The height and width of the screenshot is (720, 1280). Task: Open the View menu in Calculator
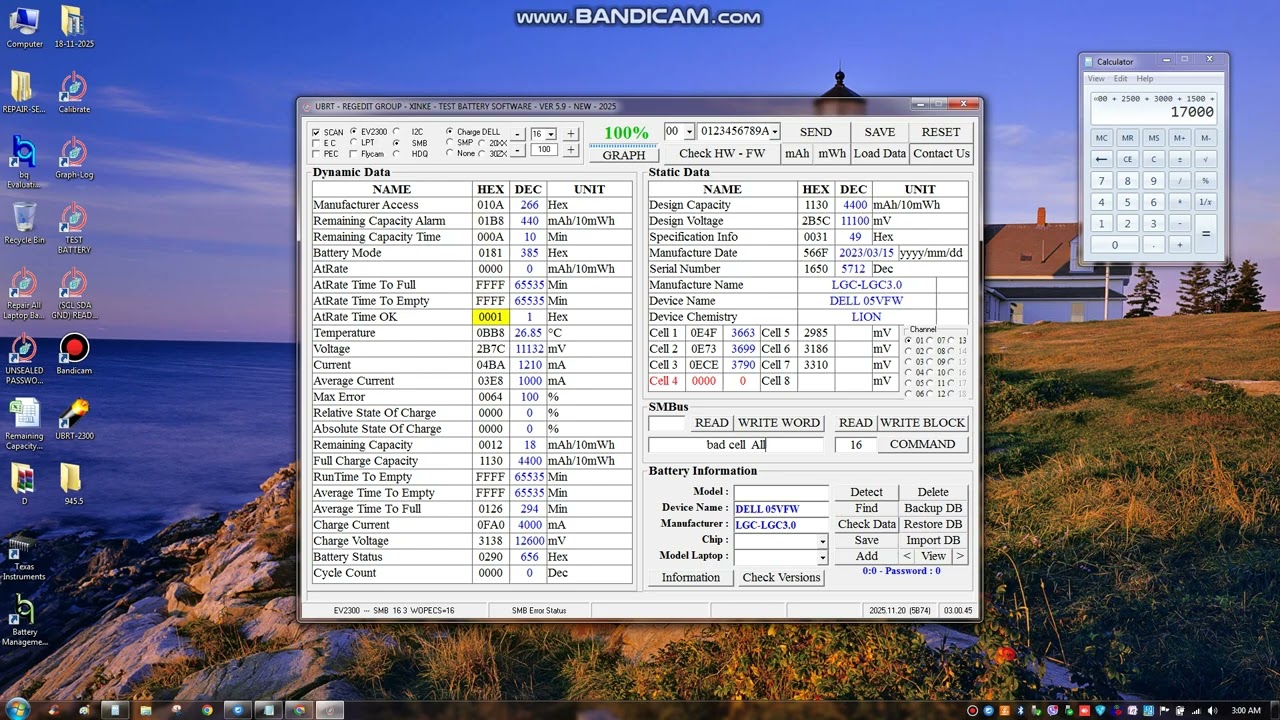[1097, 78]
